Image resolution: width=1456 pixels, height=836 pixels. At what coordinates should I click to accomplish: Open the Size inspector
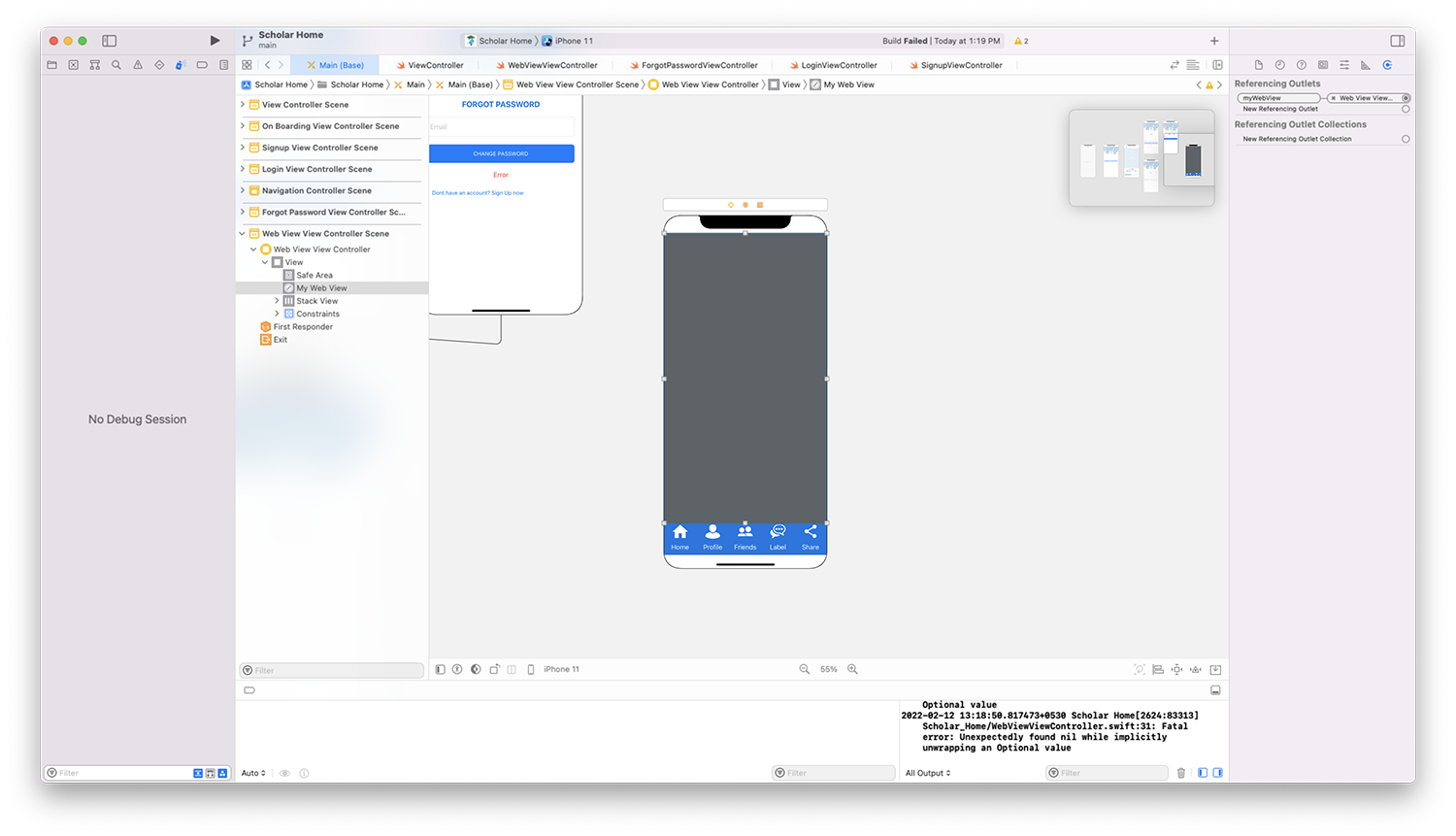1365,64
